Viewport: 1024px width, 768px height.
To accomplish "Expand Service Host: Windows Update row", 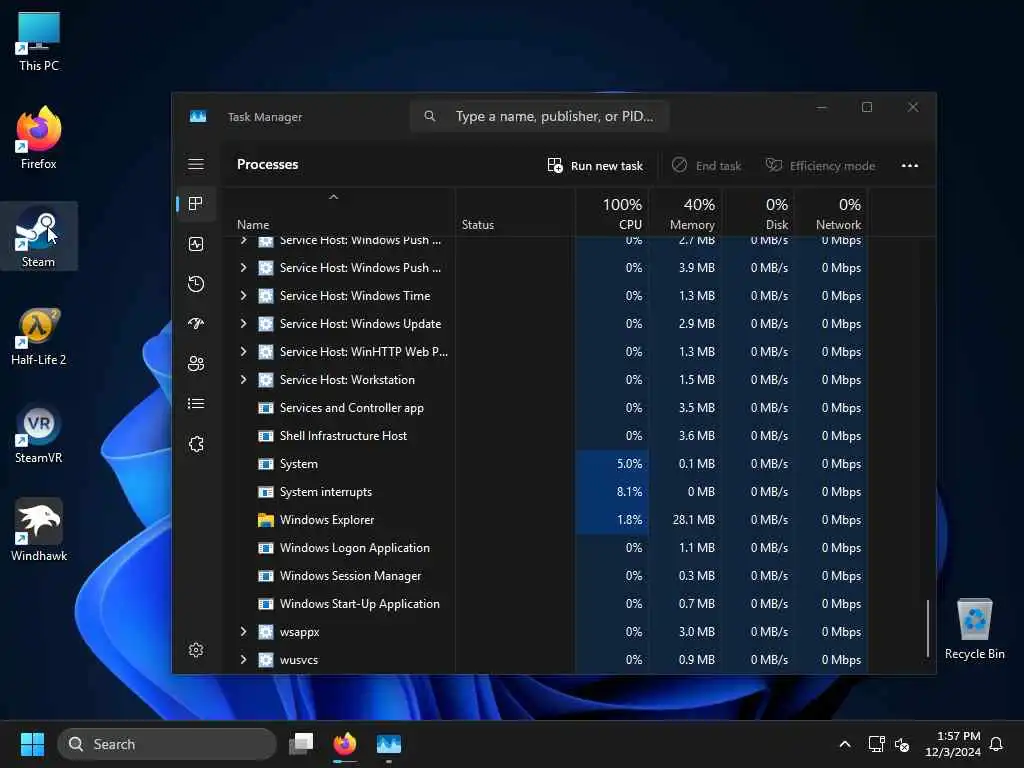I will (243, 324).
